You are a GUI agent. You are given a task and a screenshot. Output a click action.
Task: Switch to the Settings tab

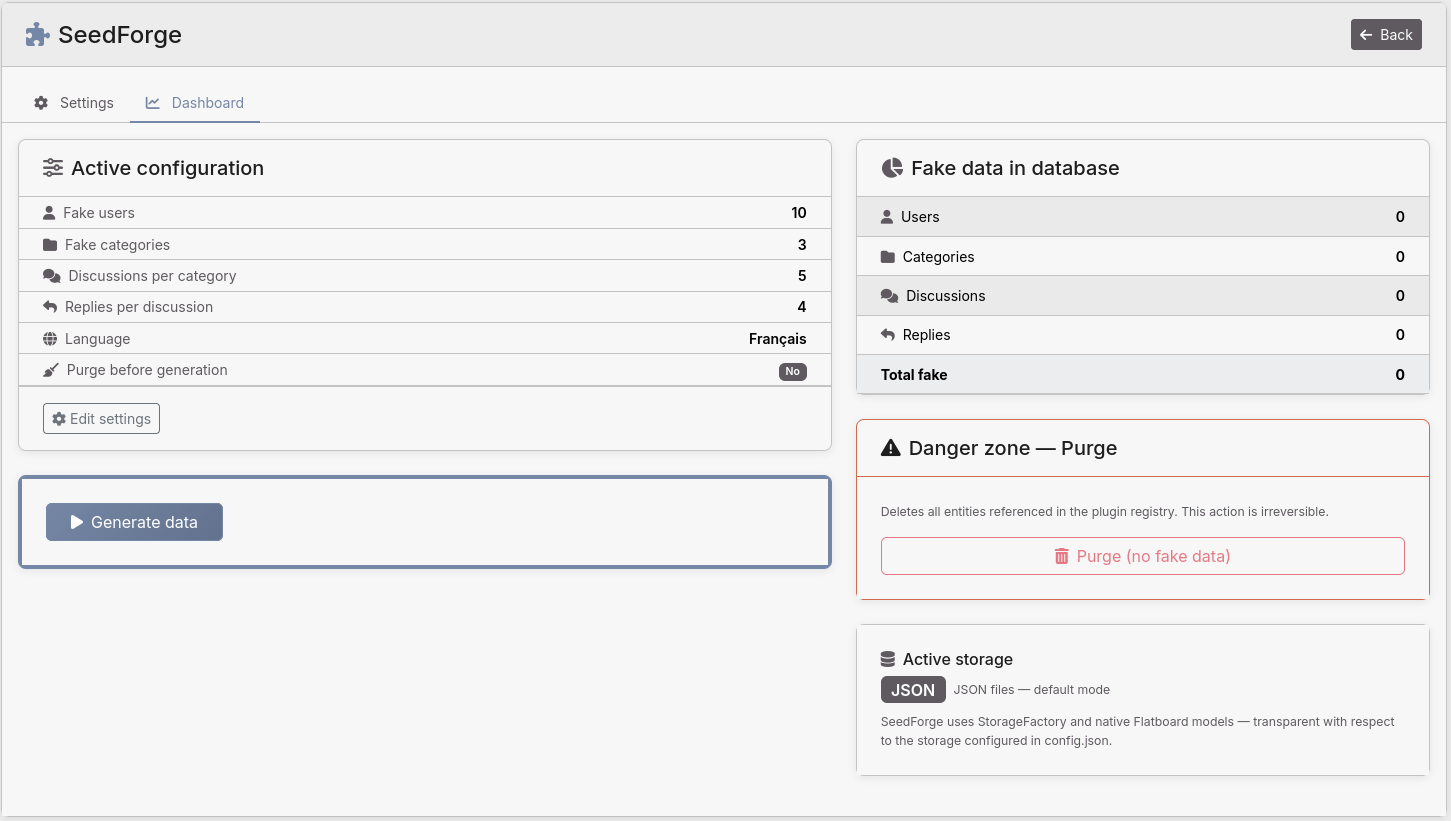click(x=73, y=102)
